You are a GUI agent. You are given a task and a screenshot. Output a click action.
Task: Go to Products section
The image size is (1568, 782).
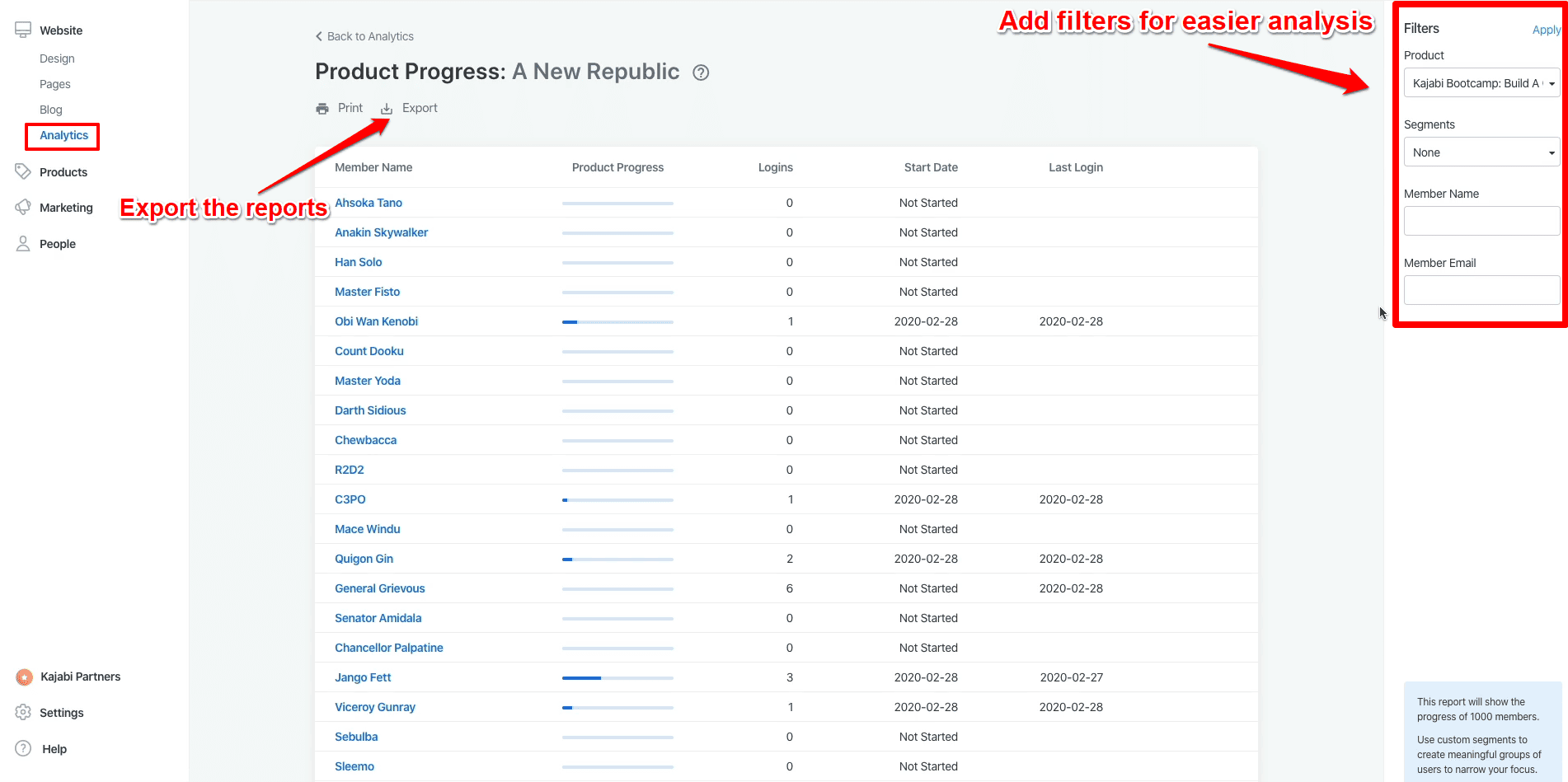point(63,172)
